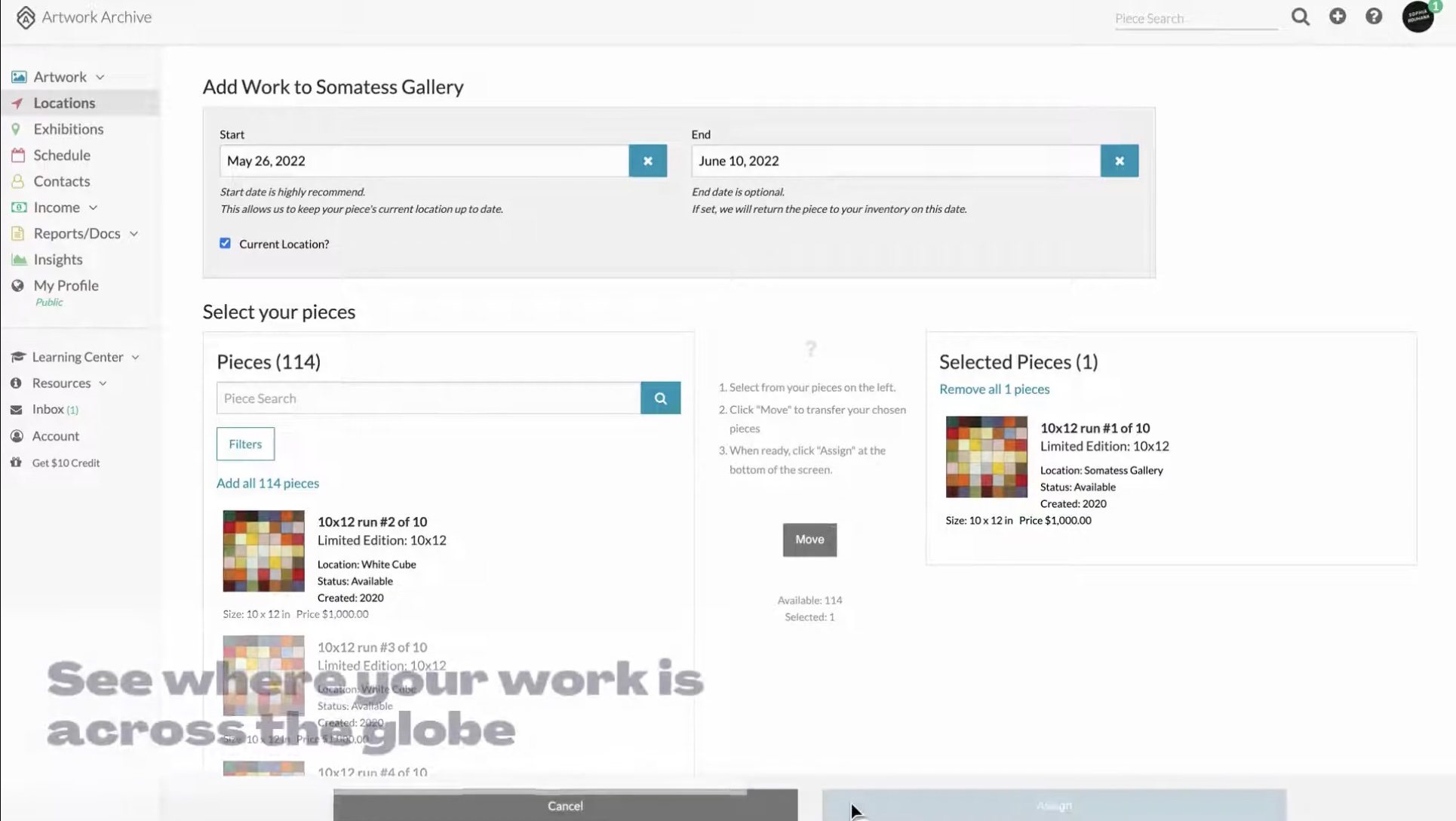Expand the Reports/Docs menu chevron
The width and height of the screenshot is (1456, 821).
[134, 235]
